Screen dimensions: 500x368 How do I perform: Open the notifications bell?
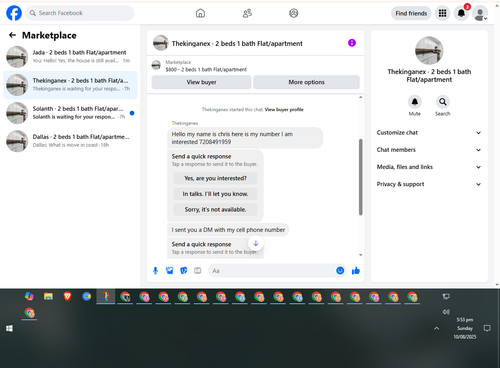click(x=461, y=13)
